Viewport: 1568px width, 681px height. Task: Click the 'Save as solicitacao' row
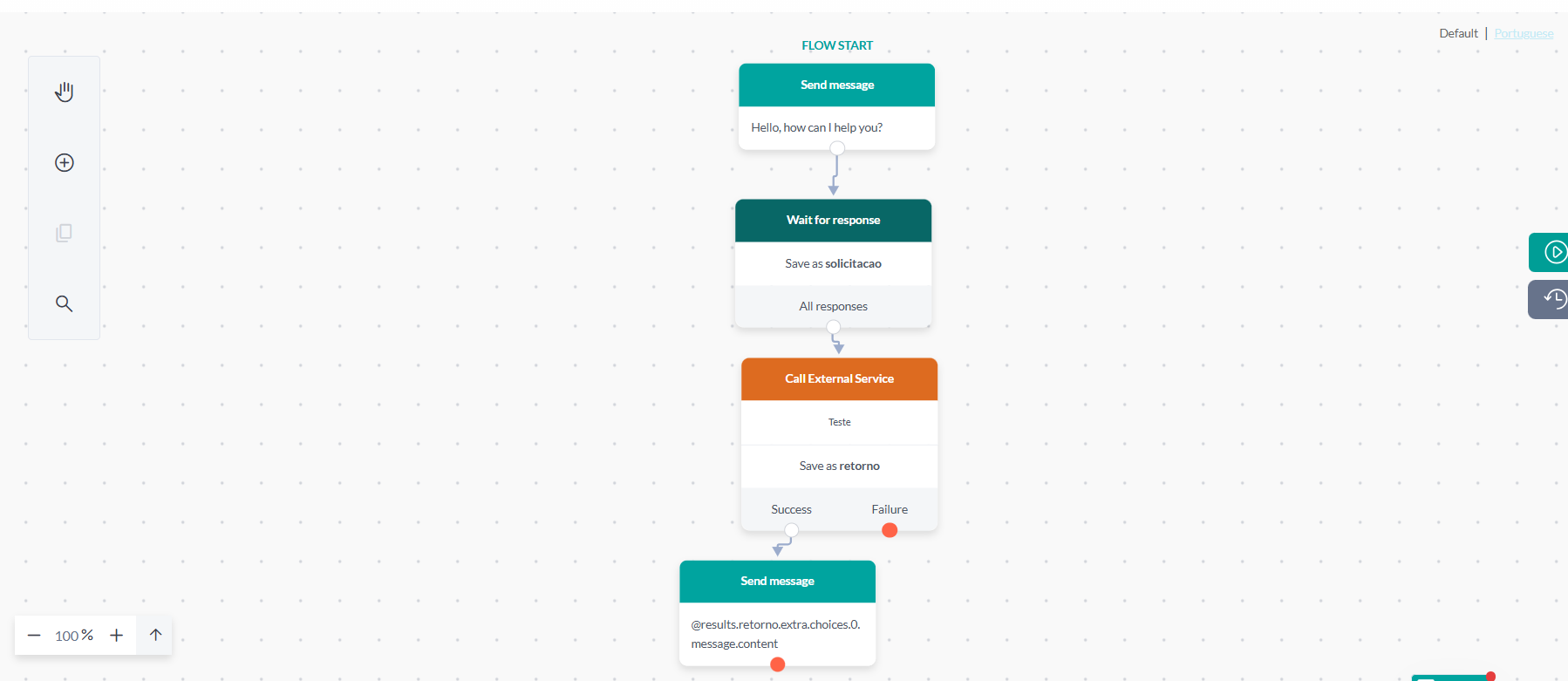tap(833, 263)
